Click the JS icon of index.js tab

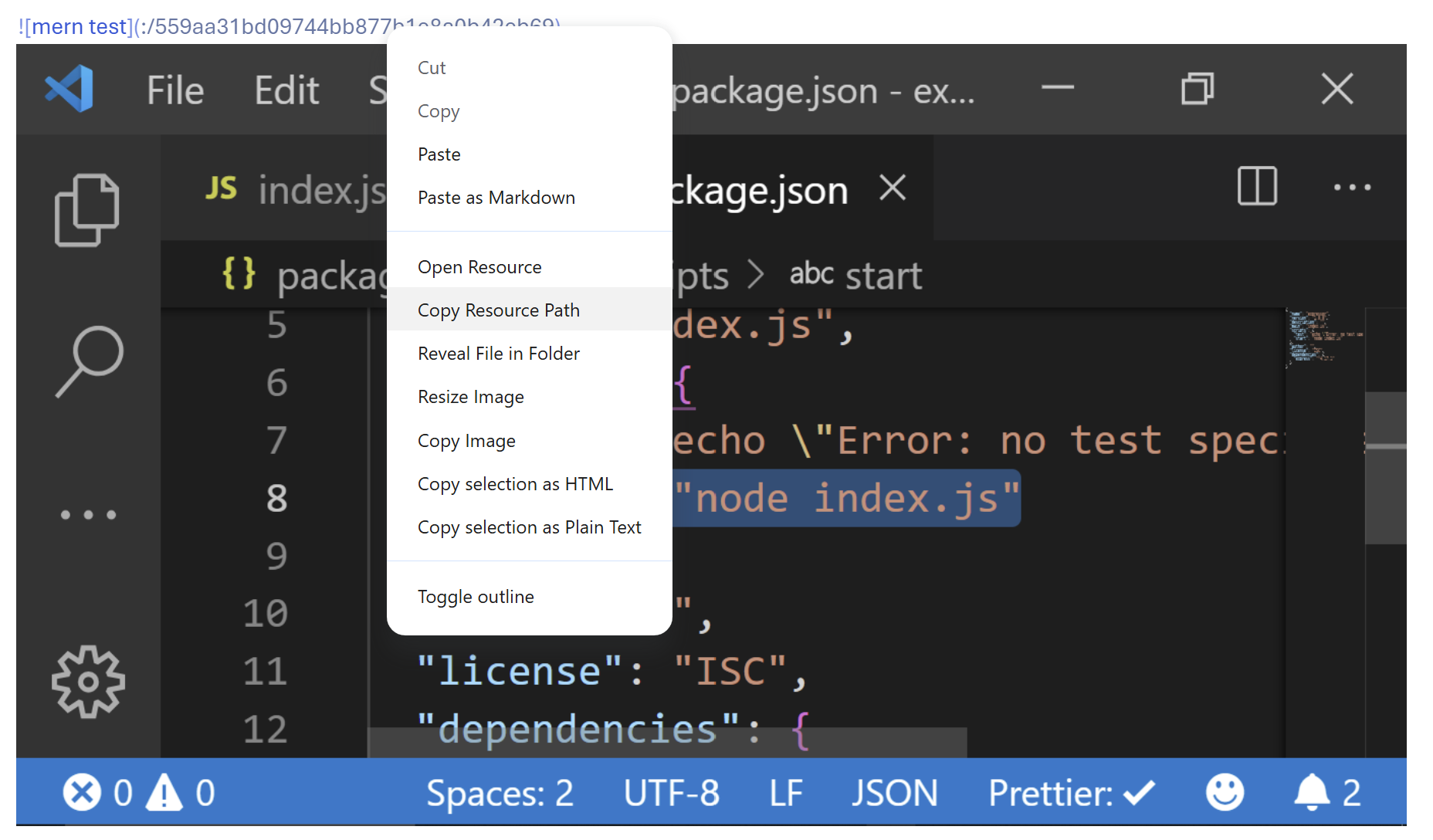coord(221,188)
